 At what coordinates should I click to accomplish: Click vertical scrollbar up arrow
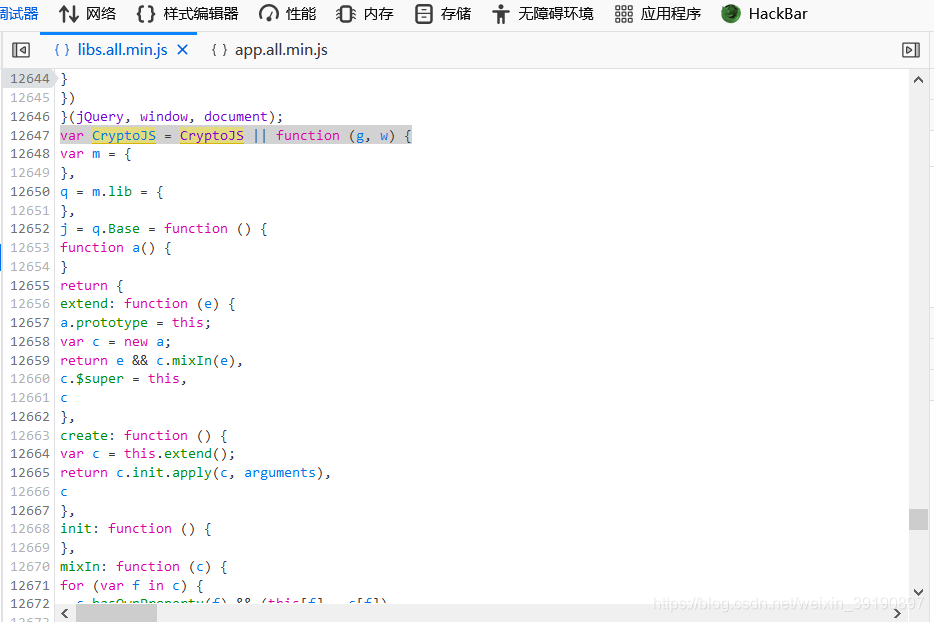918,80
